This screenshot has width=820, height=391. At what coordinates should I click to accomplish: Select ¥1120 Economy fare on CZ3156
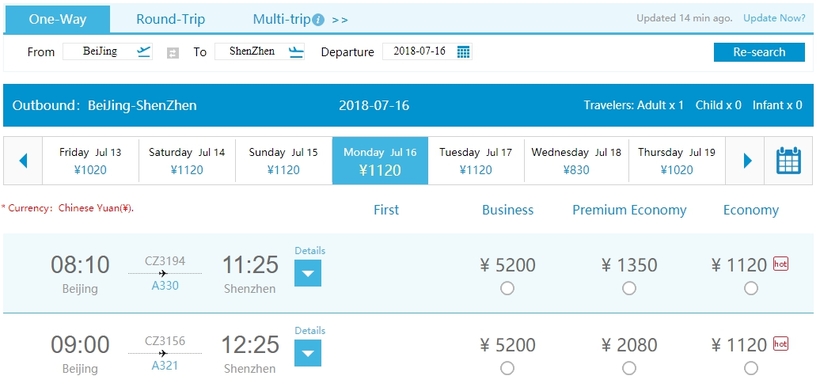(x=751, y=368)
